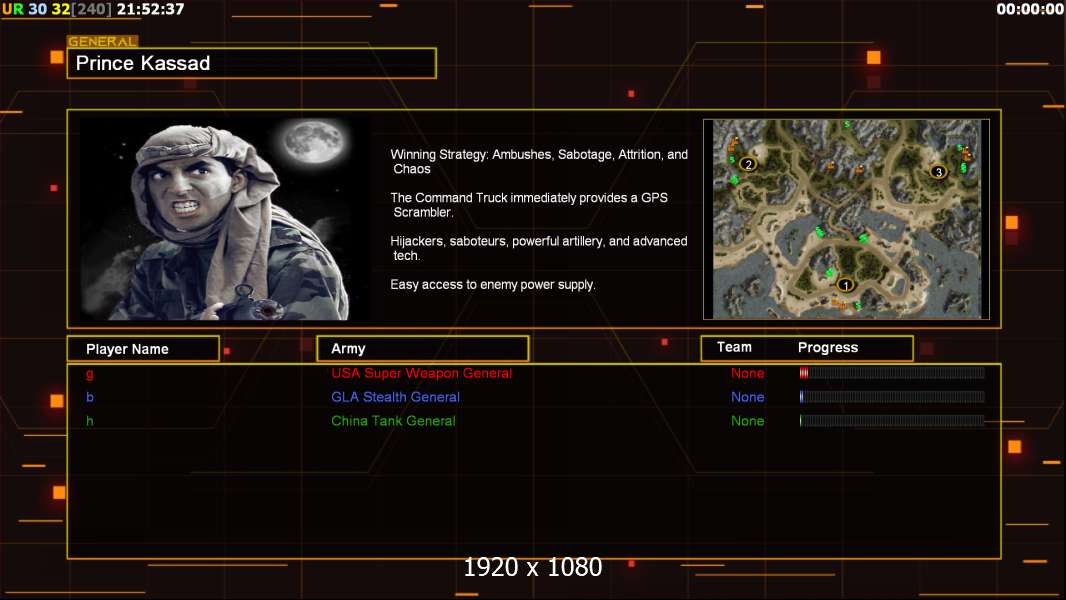Click the 'Winning Strategy' description line
The height and width of the screenshot is (600, 1066).
pyautogui.click(x=539, y=162)
